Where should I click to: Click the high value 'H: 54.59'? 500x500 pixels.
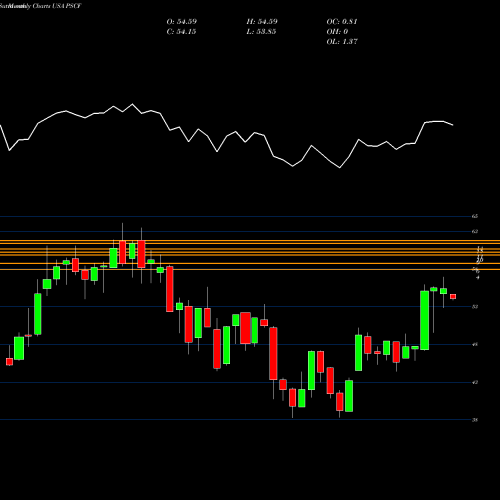262,22
